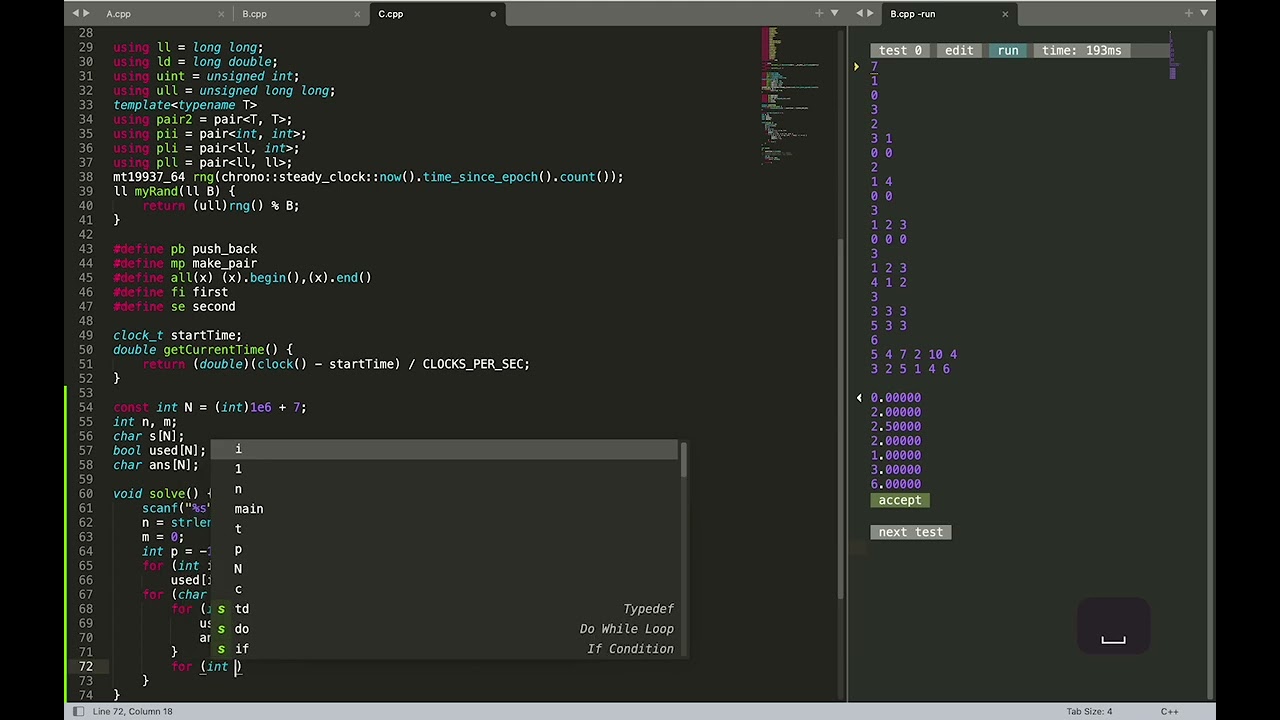The width and height of the screenshot is (1280, 720).
Task: Click output value 1.00000
Action: point(896,455)
